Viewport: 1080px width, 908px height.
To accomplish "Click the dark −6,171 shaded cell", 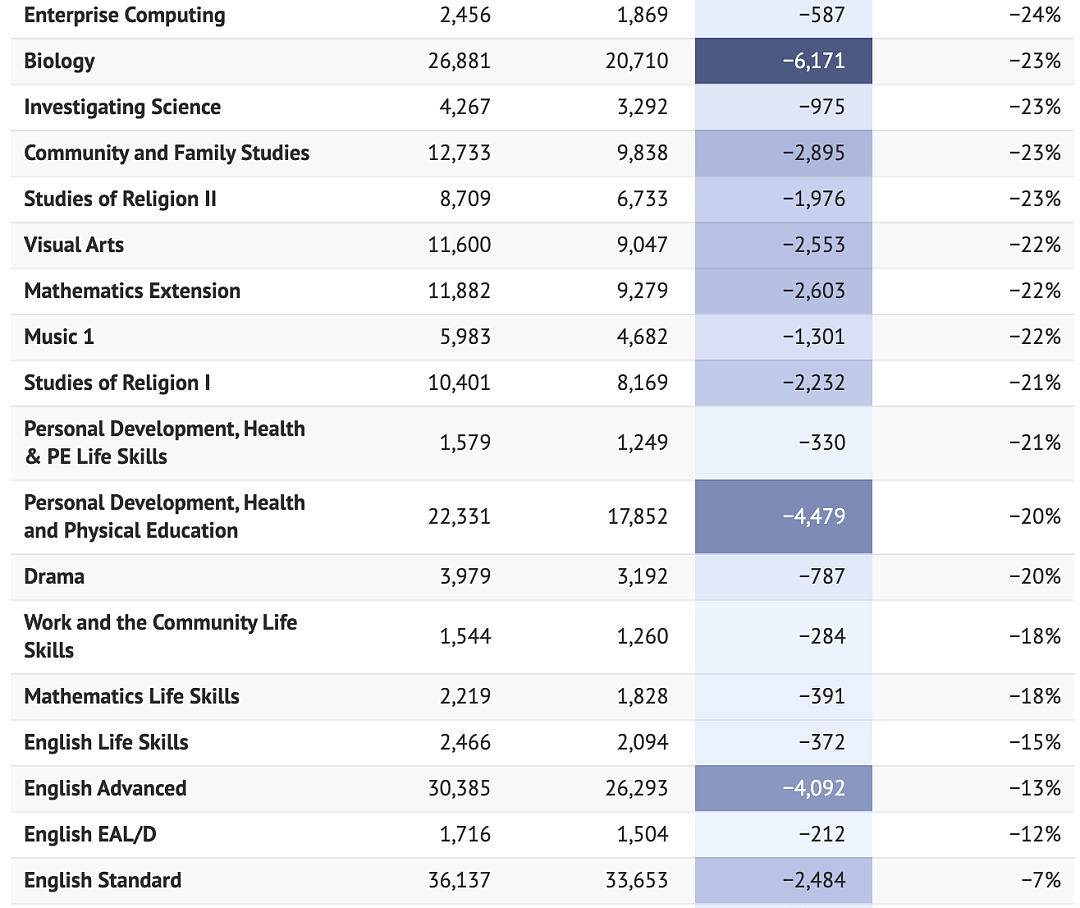I will pos(783,61).
